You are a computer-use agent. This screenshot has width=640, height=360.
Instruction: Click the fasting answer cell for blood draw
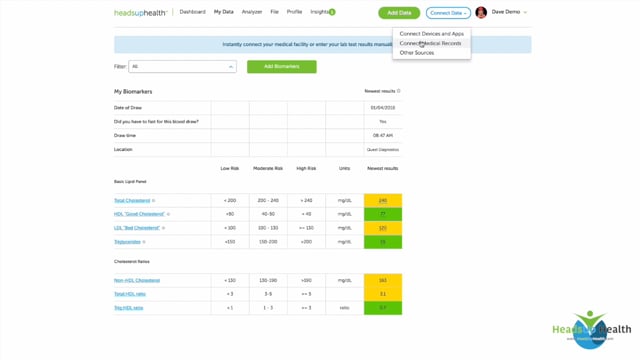[383, 122]
